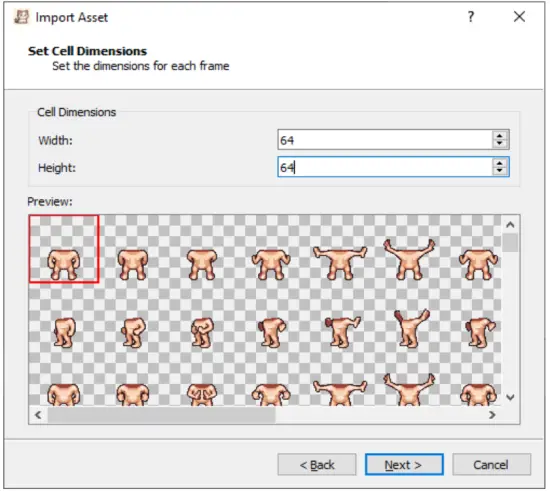The image size is (550, 491).
Task: Select top-row frame with arms raised upward
Action: (409, 260)
